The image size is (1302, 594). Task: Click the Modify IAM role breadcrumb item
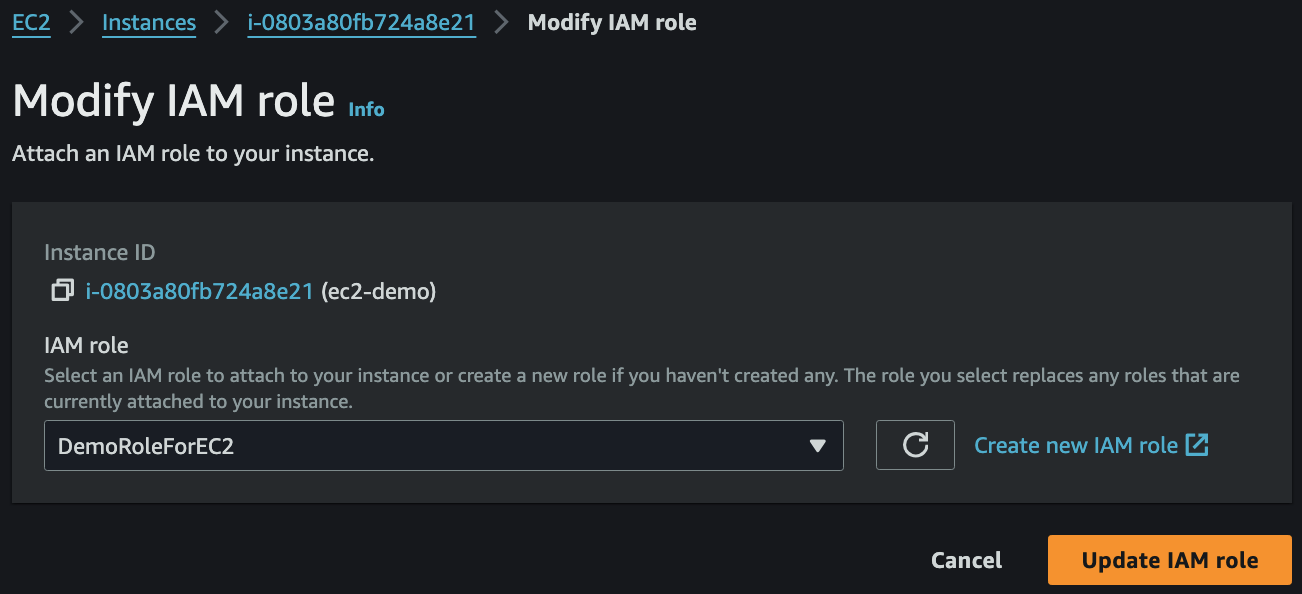[x=612, y=22]
